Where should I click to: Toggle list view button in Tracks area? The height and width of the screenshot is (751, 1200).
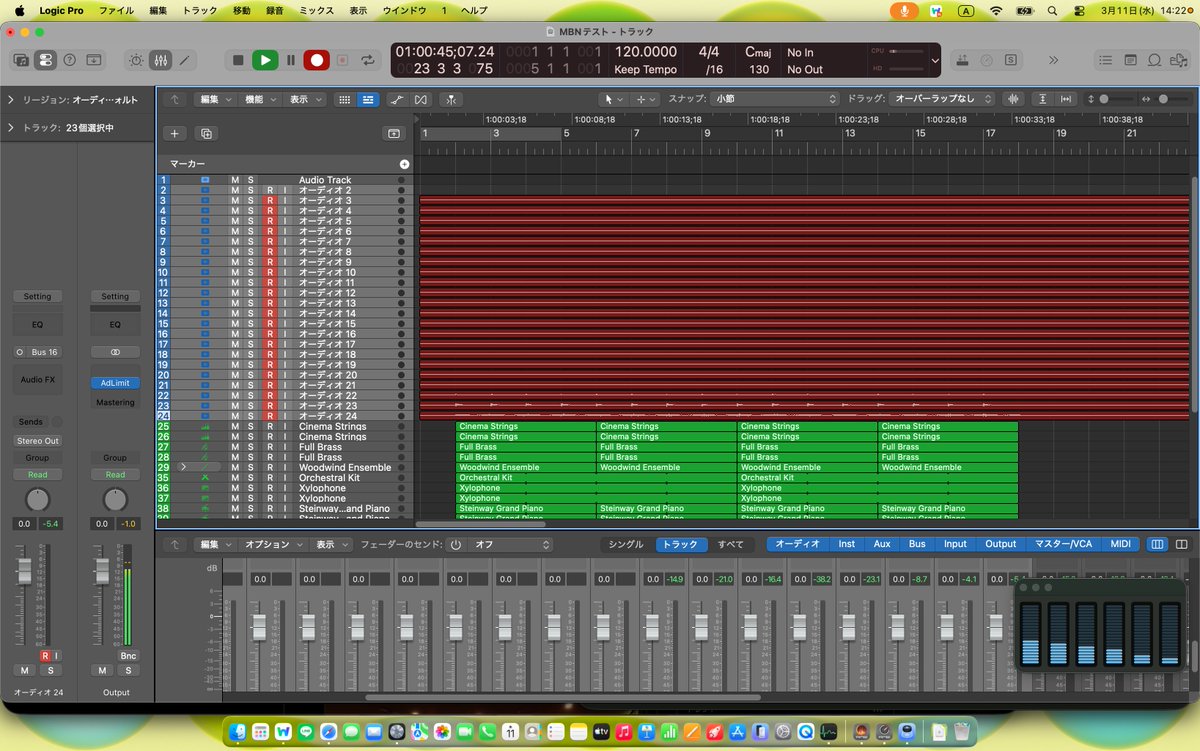click(367, 100)
